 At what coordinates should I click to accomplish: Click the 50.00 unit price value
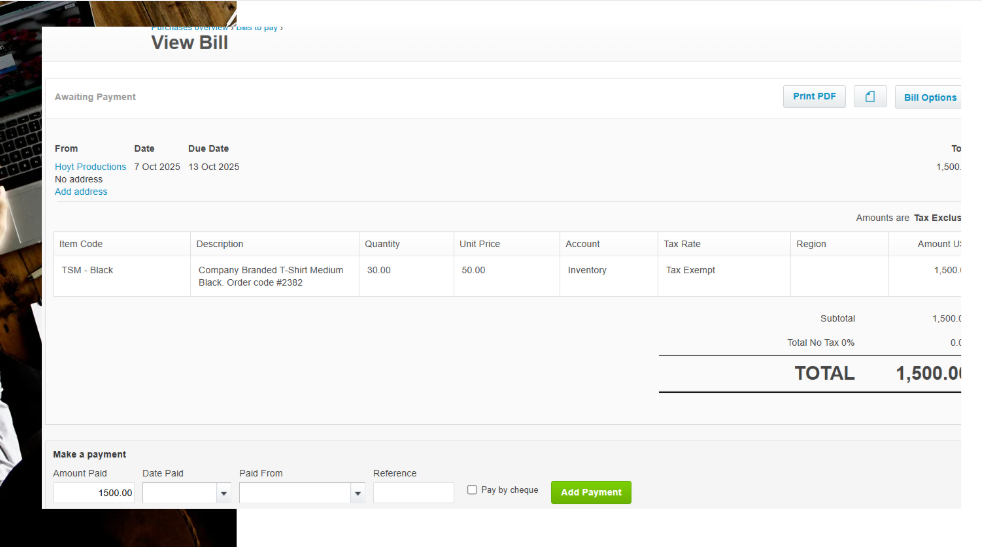(473, 270)
